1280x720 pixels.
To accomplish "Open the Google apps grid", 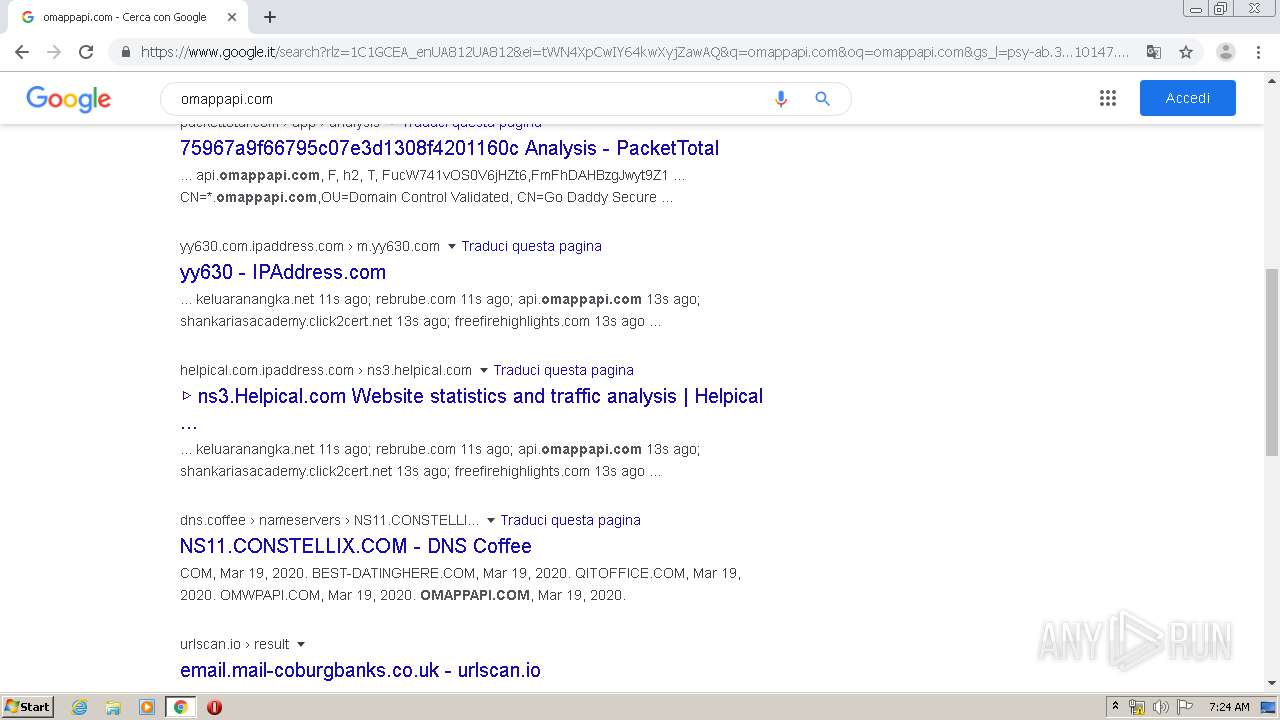I will coord(1108,98).
